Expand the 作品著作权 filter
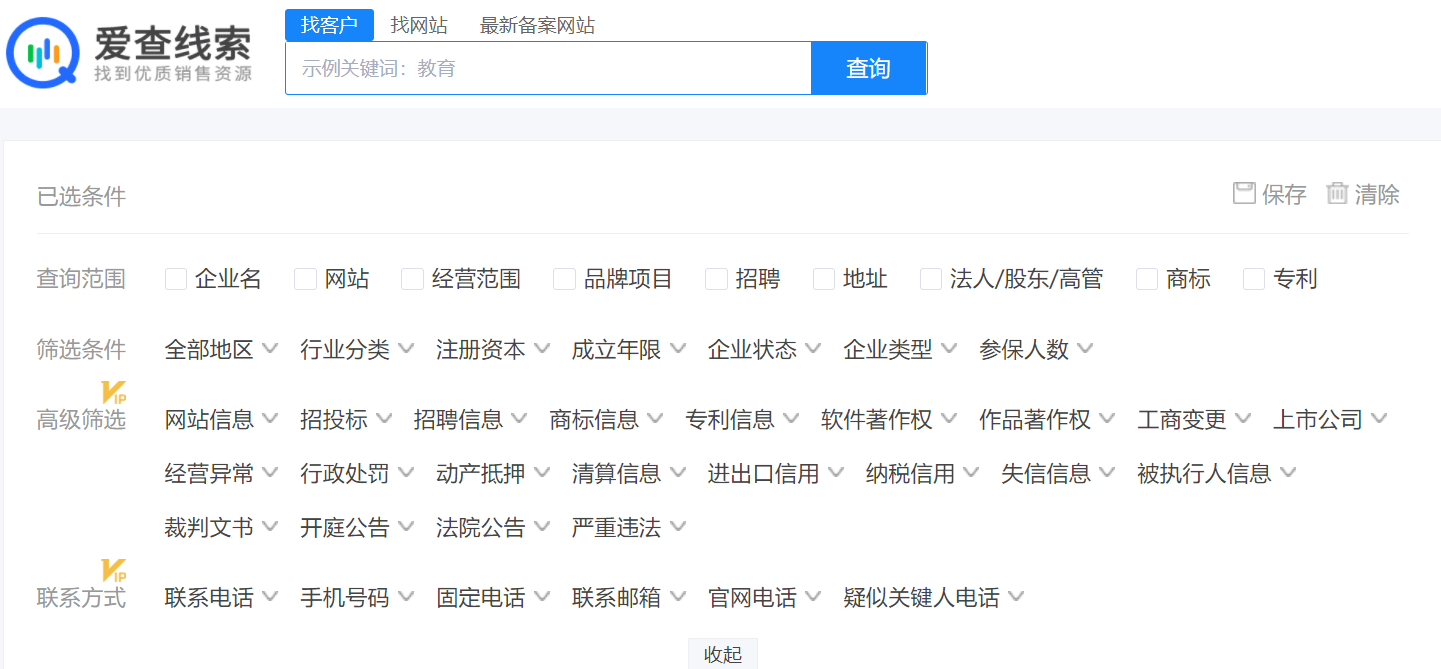Screen dimensions: 1441x669 click(1048, 419)
